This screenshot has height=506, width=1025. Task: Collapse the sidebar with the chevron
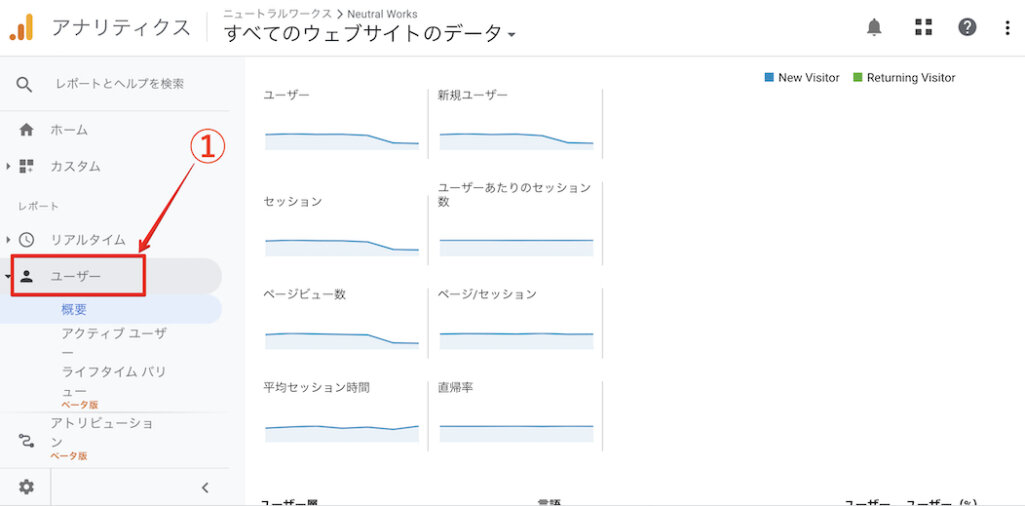(x=205, y=488)
